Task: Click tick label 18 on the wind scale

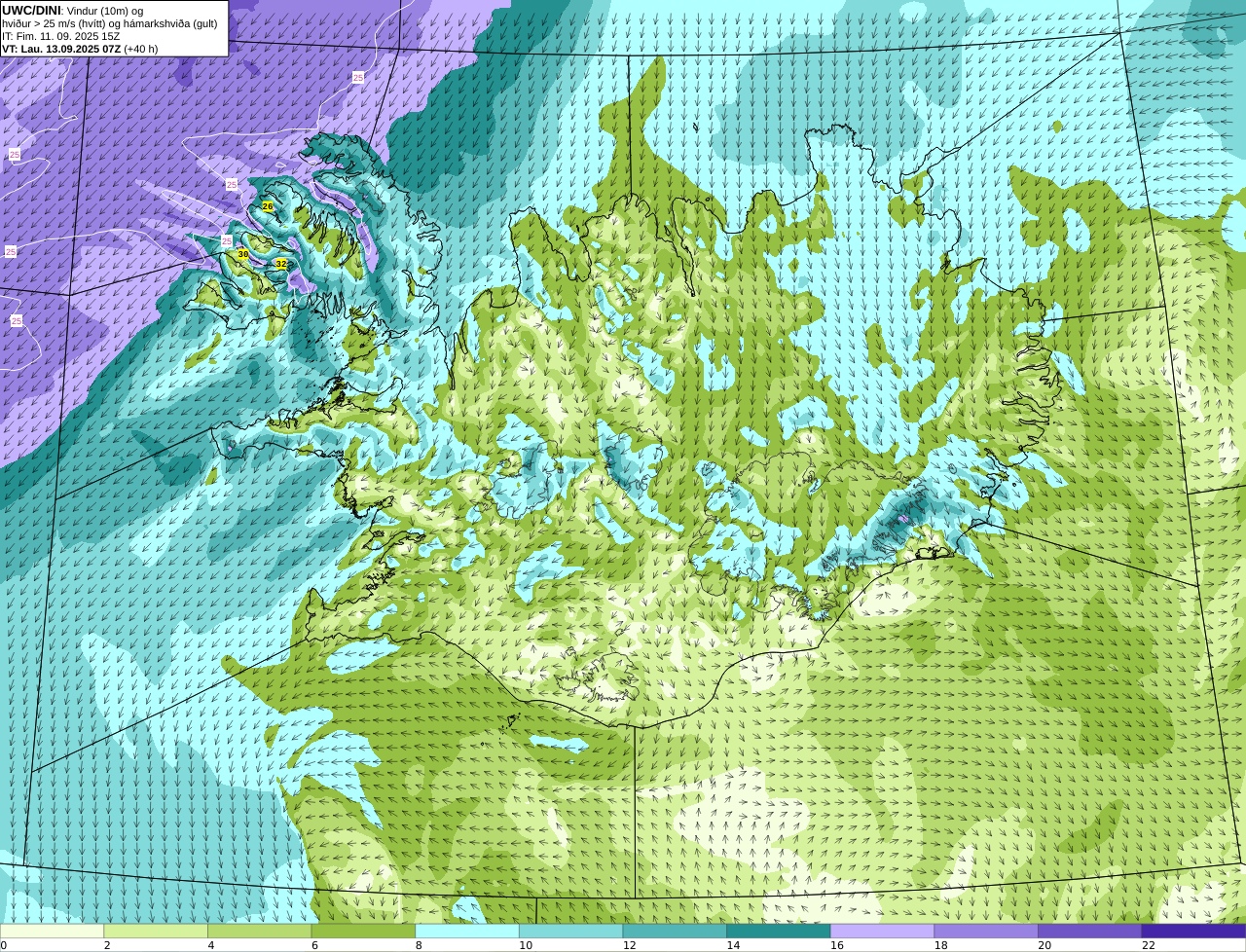Action: click(x=940, y=945)
